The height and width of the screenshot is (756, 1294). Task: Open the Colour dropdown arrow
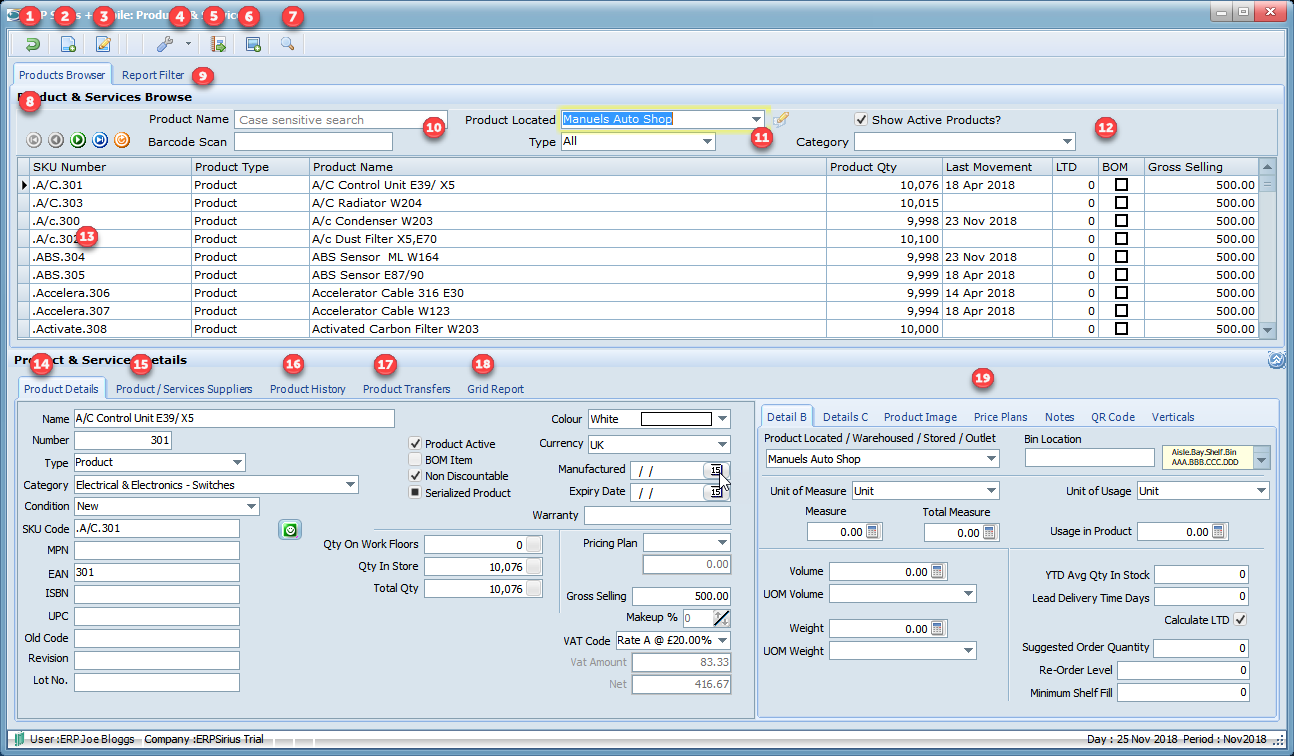pyautogui.click(x=722, y=419)
